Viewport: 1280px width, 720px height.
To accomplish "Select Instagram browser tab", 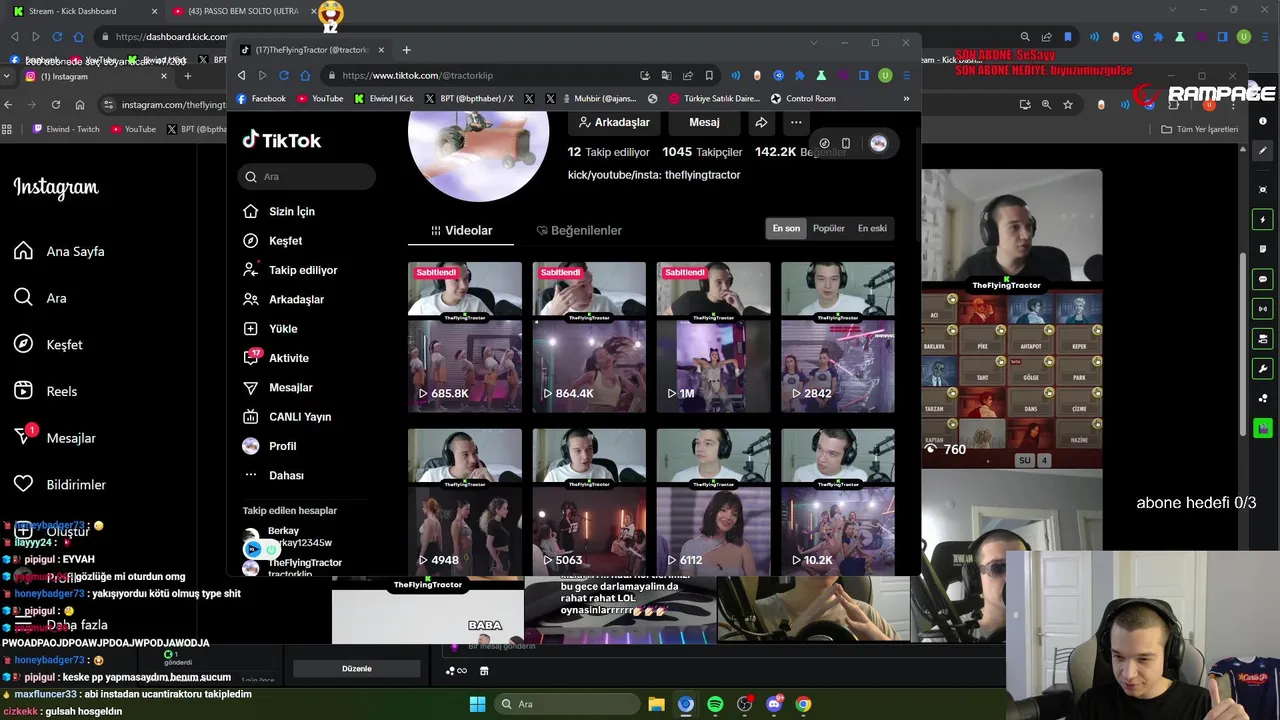I will (95, 76).
